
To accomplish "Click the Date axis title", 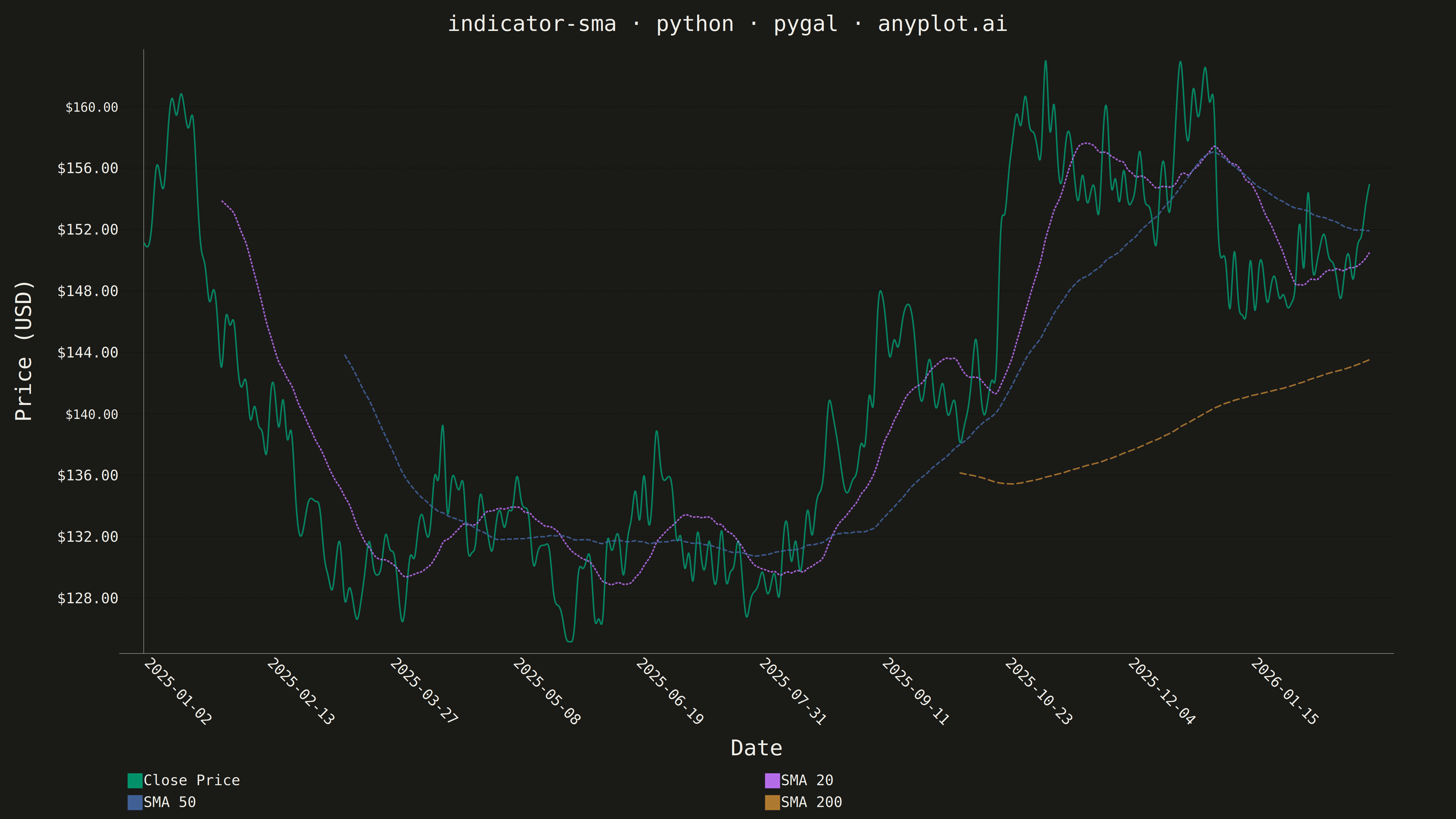I will pyautogui.click(x=756, y=748).
